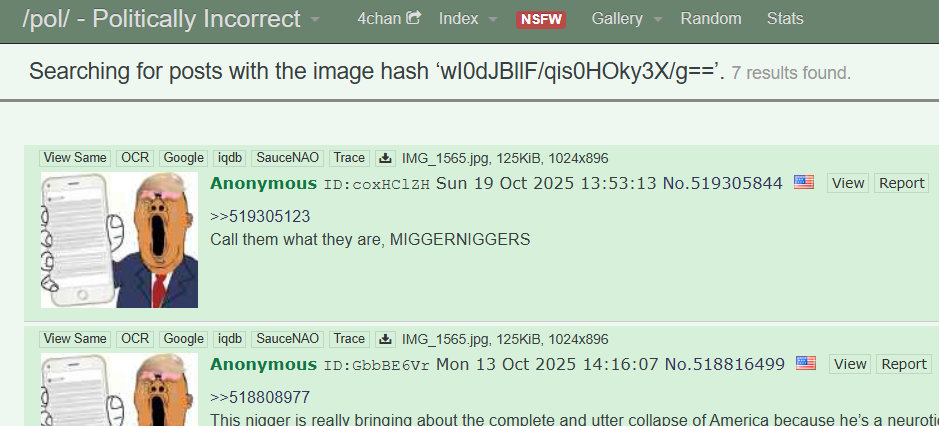Expand the /pol/ board title dropdown arrow
Image resolution: width=939 pixels, height=426 pixels.
click(x=315, y=20)
